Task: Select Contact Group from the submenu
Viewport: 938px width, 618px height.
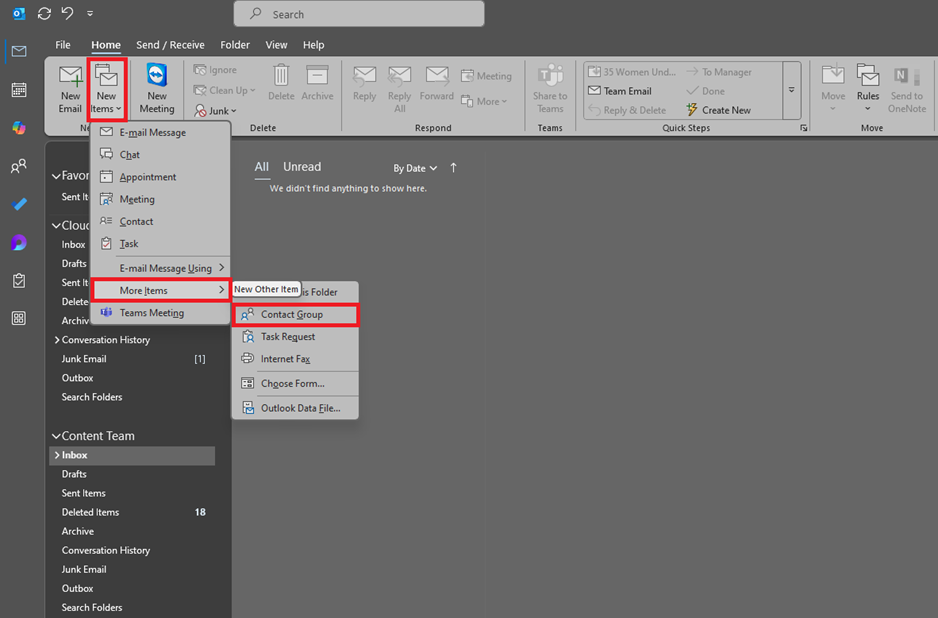Action: (x=296, y=313)
